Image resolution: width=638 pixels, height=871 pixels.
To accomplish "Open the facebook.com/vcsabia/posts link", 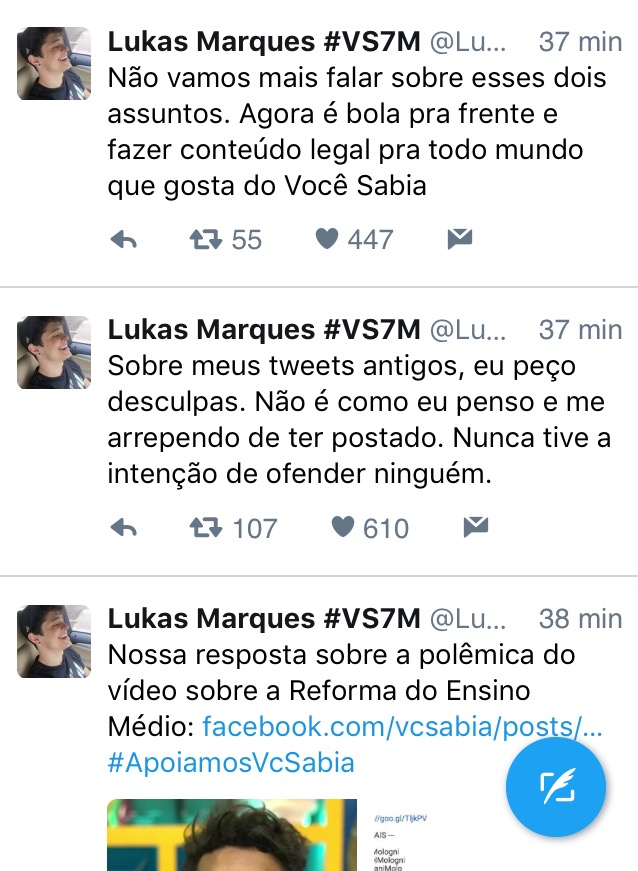I will (x=403, y=727).
